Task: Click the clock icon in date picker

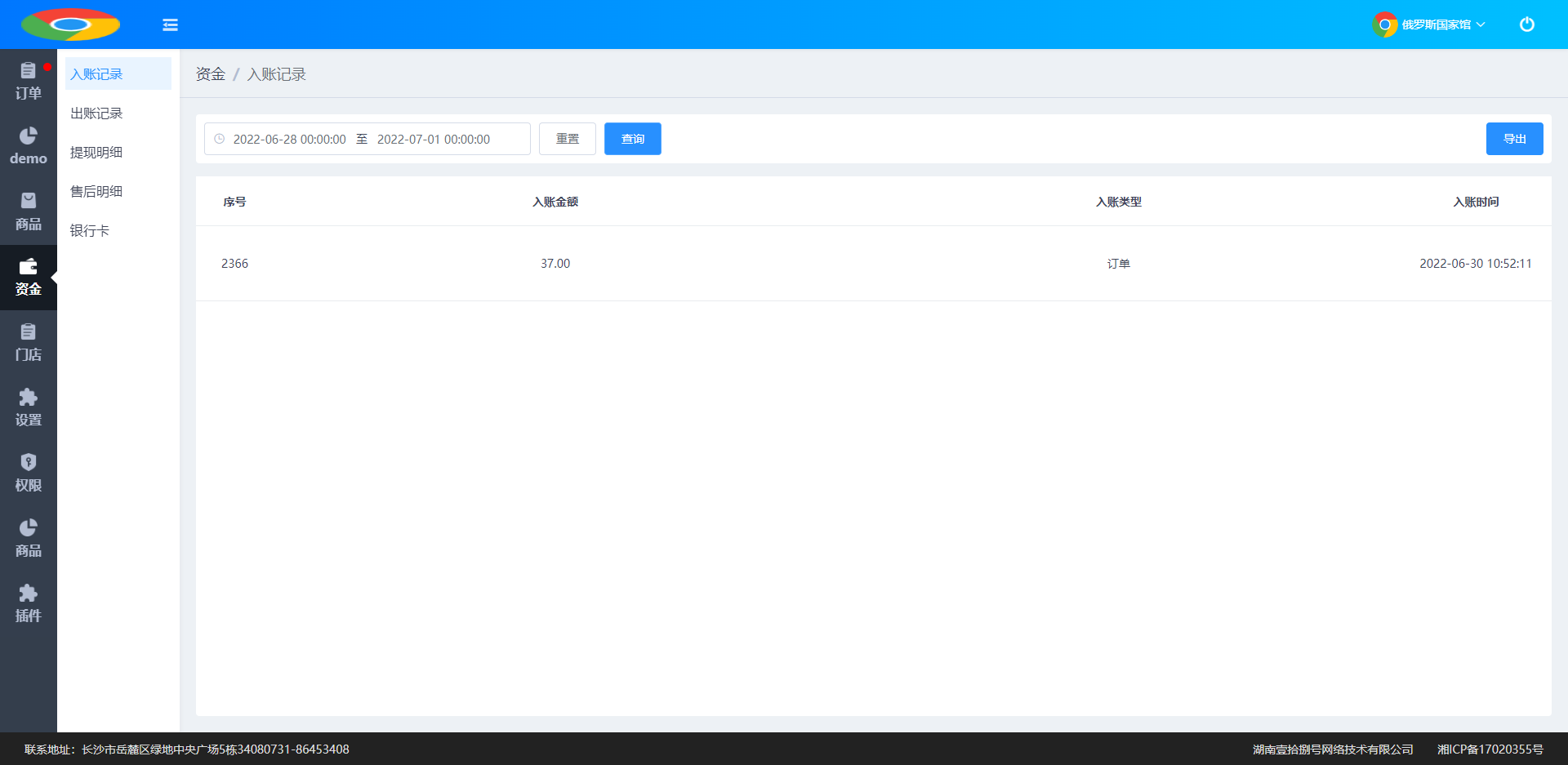Action: [219, 139]
